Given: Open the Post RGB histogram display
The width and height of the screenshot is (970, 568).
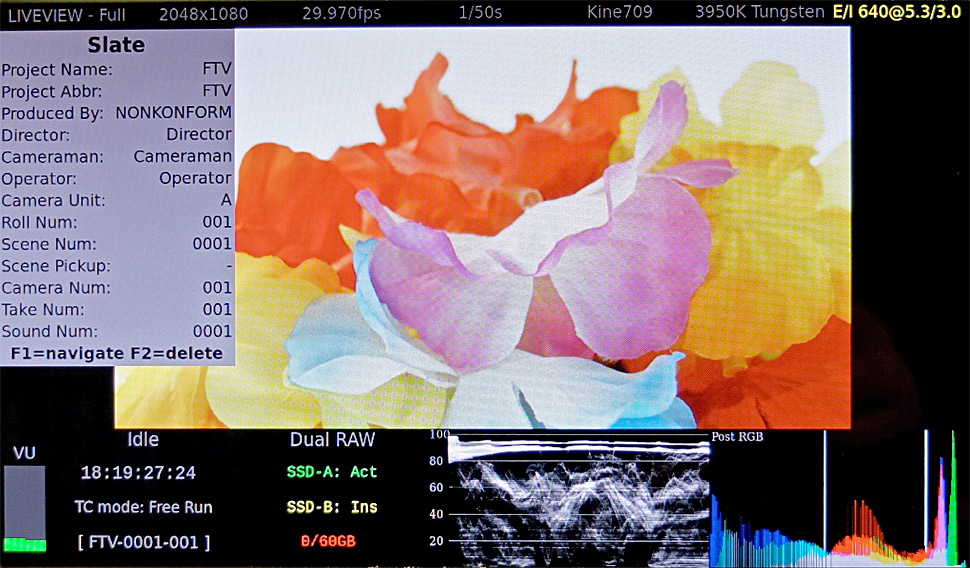Looking at the screenshot, I should [x=838, y=497].
